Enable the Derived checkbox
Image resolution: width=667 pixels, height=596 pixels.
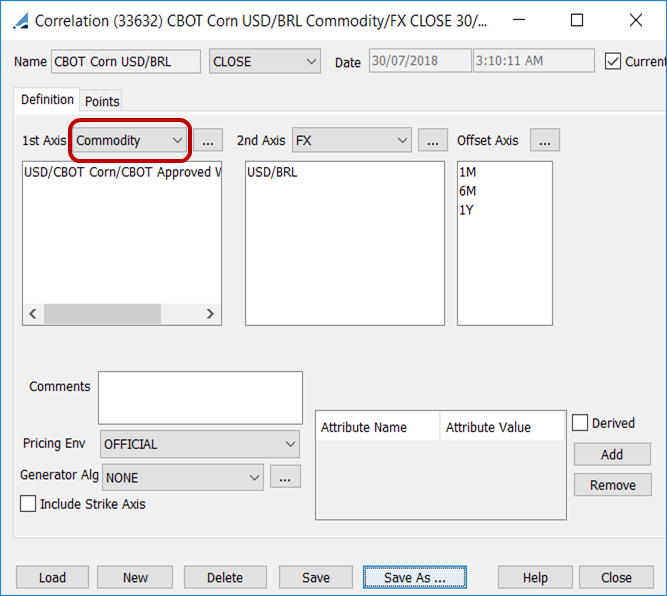click(580, 423)
